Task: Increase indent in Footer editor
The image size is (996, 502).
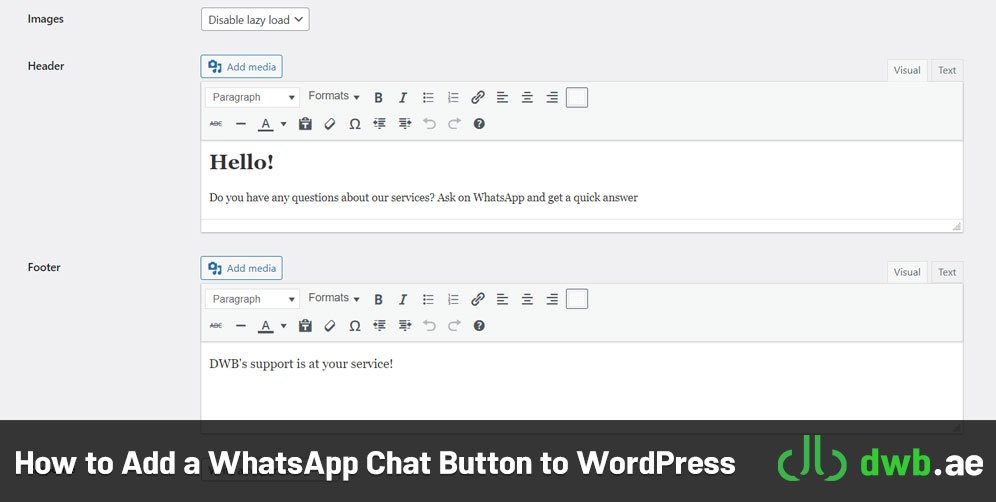Action: coord(405,325)
